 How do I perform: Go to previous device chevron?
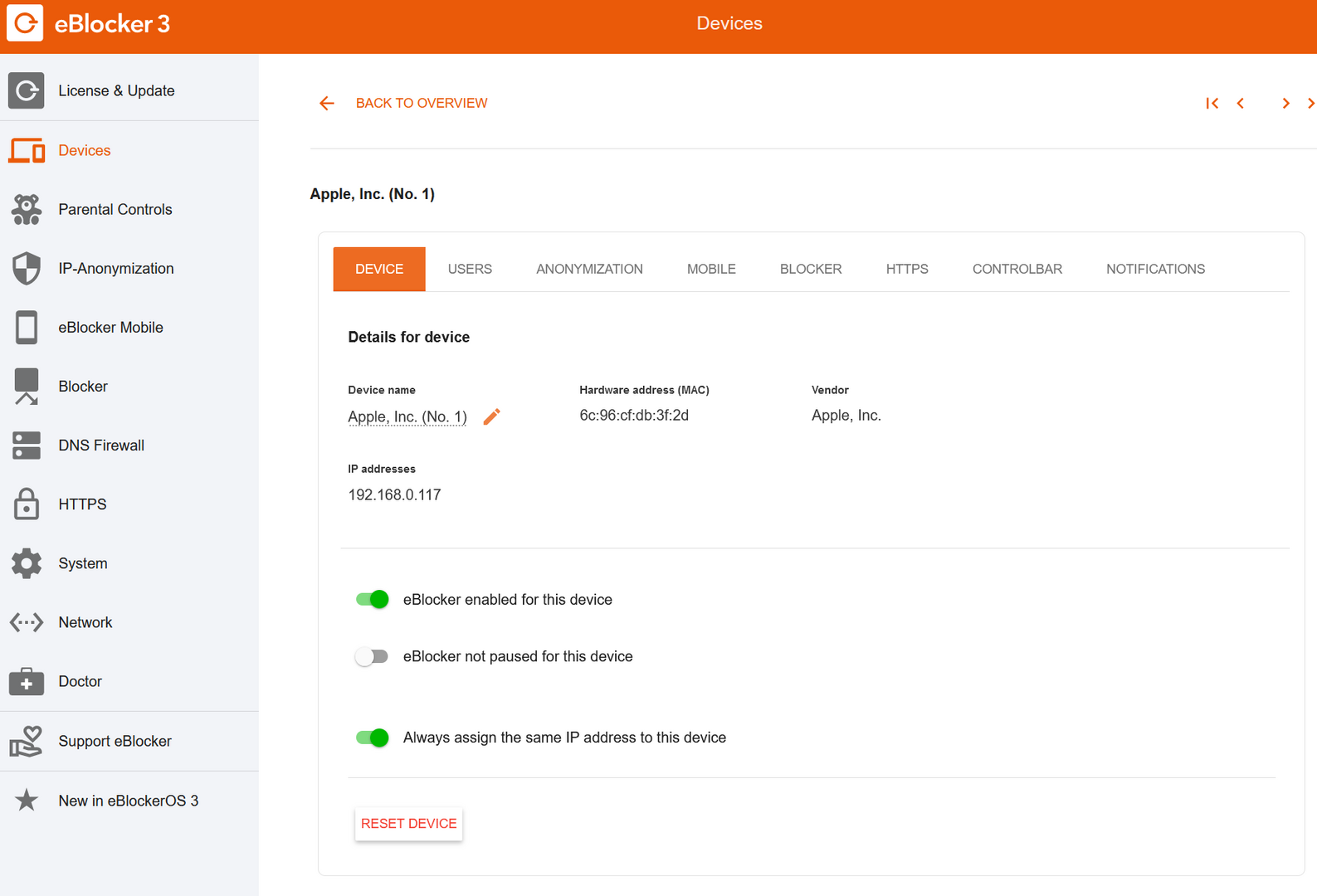[x=1241, y=103]
